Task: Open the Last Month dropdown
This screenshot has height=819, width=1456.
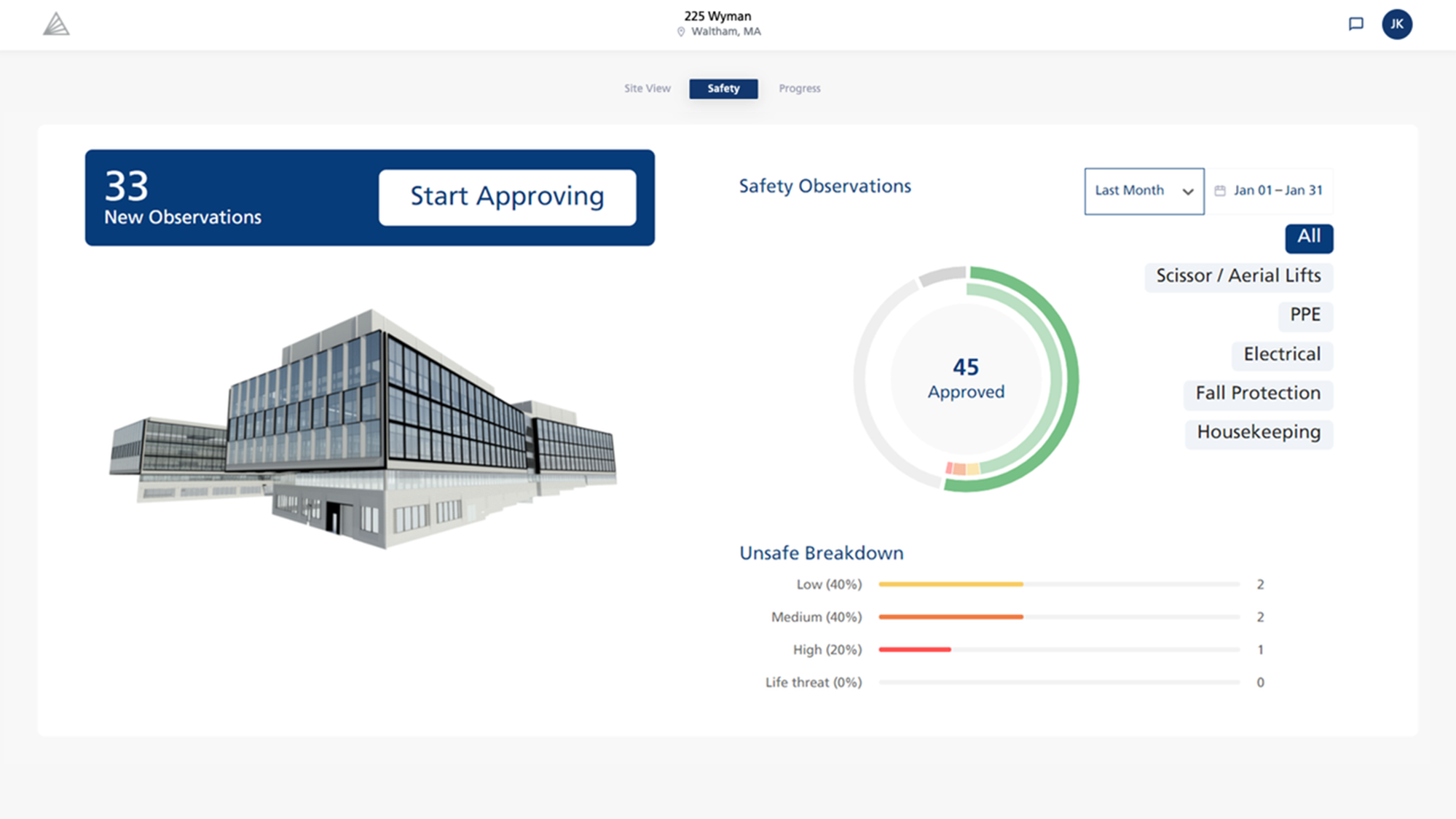Action: click(1144, 190)
